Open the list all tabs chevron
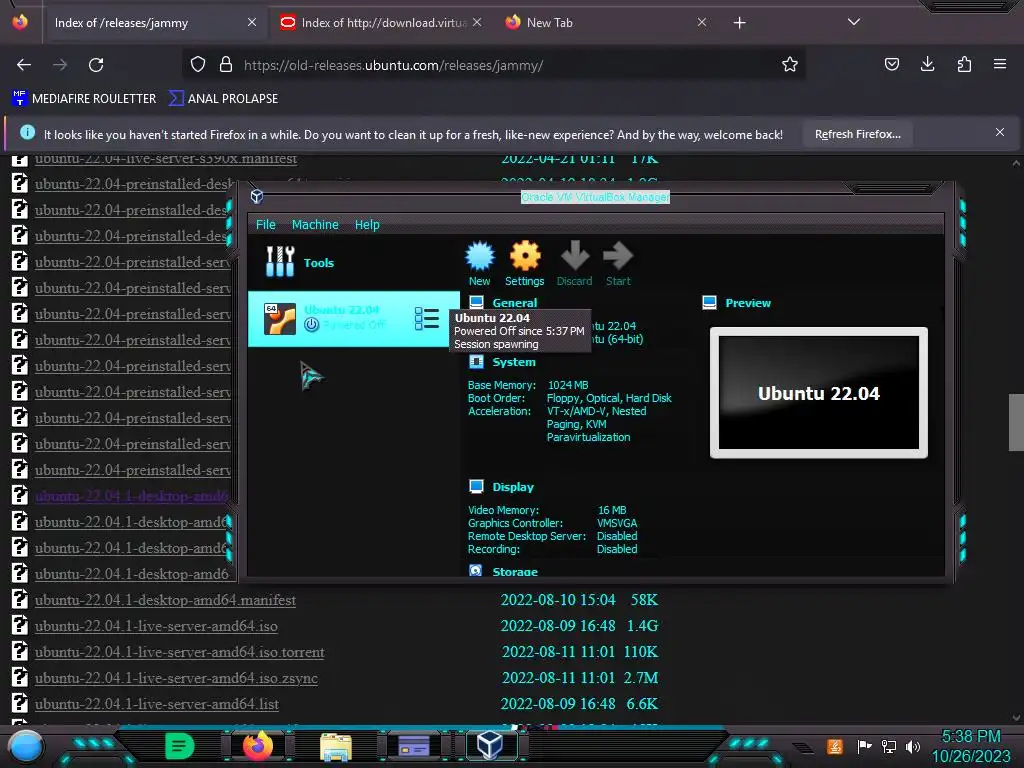The image size is (1024, 768). point(854,22)
